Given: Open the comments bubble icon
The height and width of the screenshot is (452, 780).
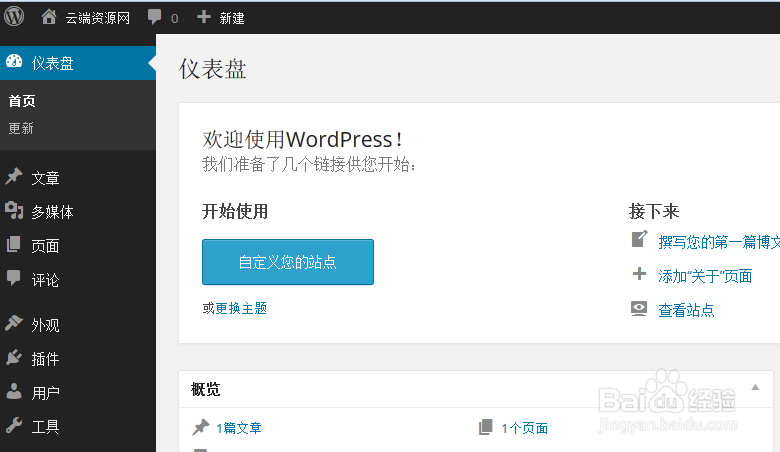Looking at the screenshot, I should click(x=155, y=17).
